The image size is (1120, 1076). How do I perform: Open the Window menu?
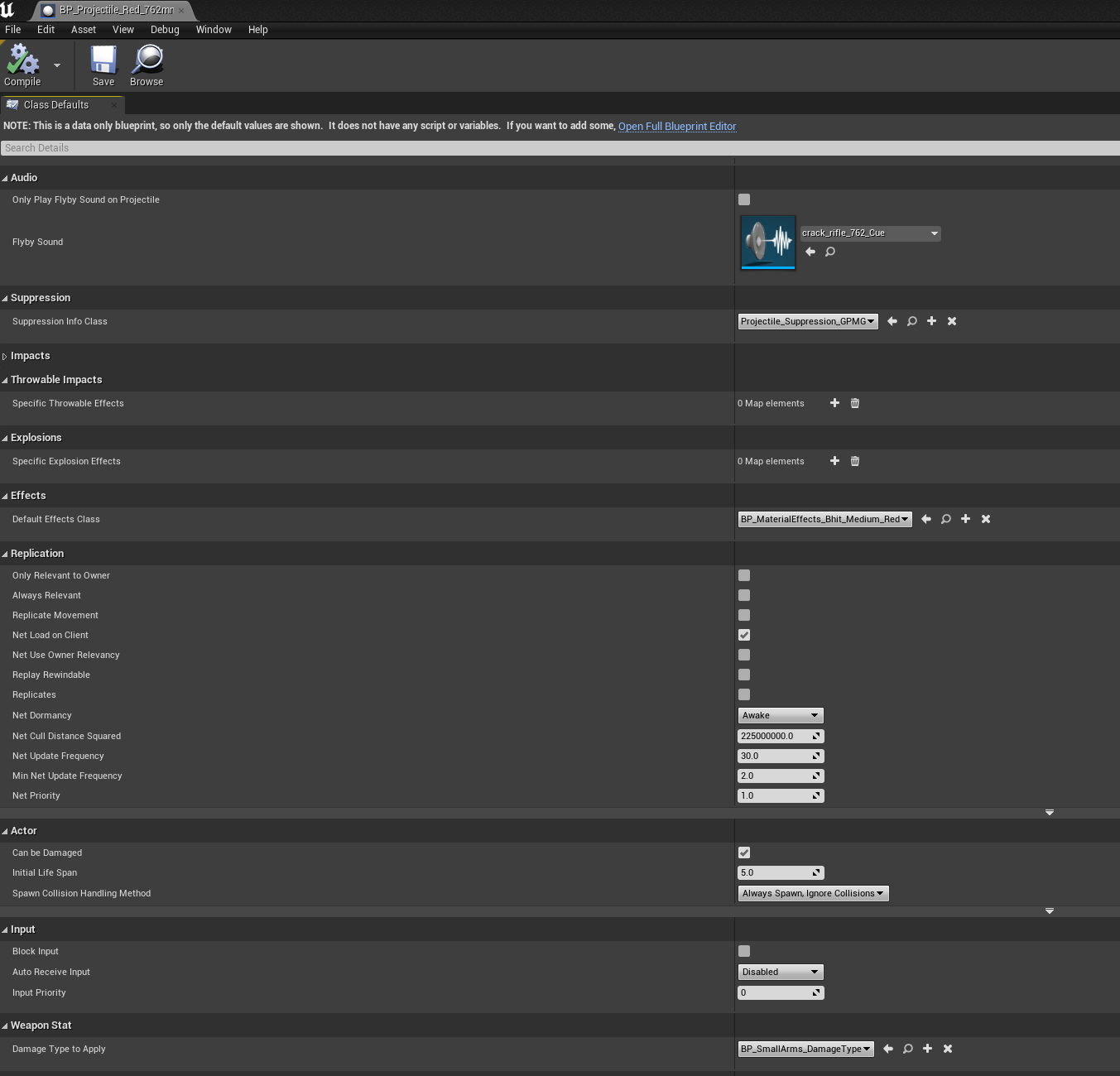[x=214, y=30]
